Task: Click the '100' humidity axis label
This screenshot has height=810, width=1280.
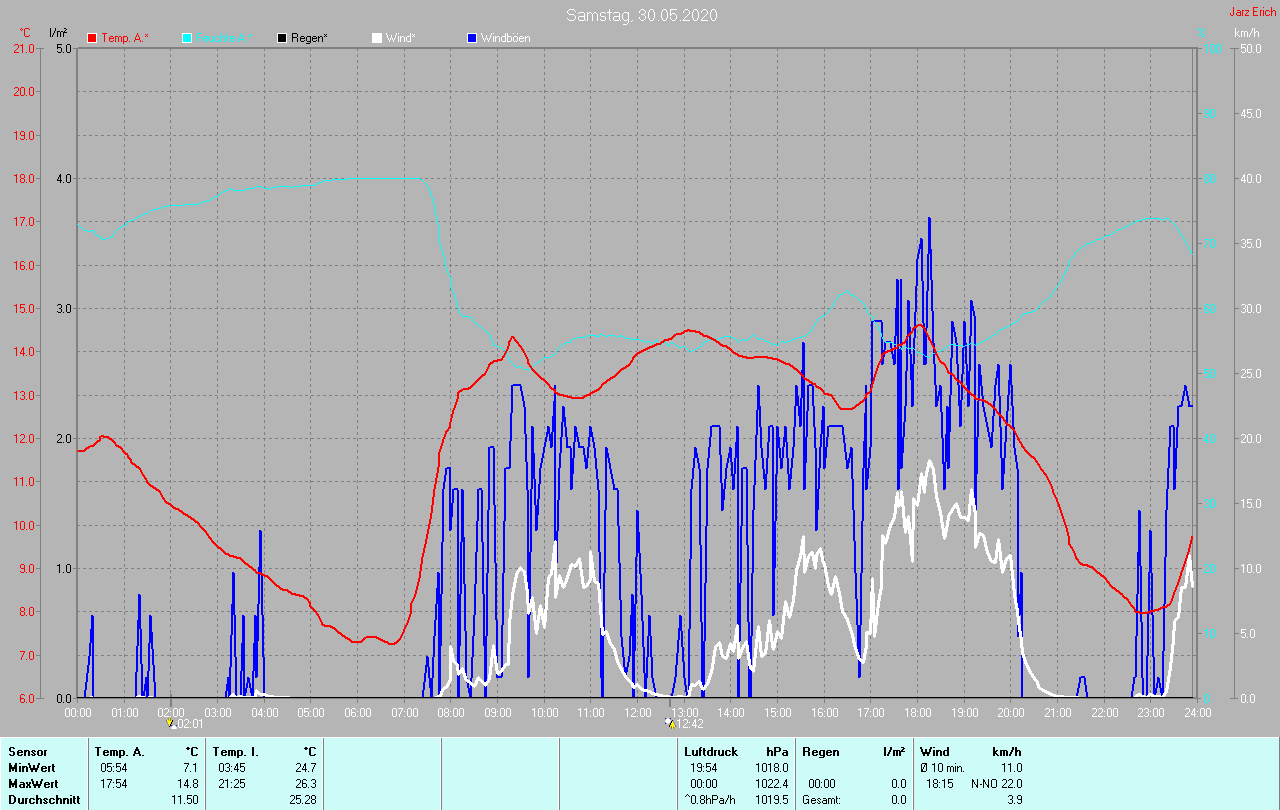Action: pyautogui.click(x=1211, y=48)
